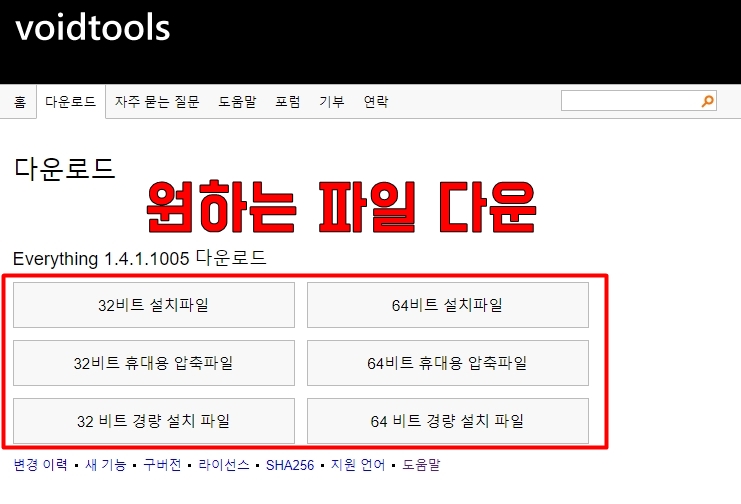Open the 자주 묻는 질문 tab
The height and width of the screenshot is (504, 741).
click(x=157, y=102)
